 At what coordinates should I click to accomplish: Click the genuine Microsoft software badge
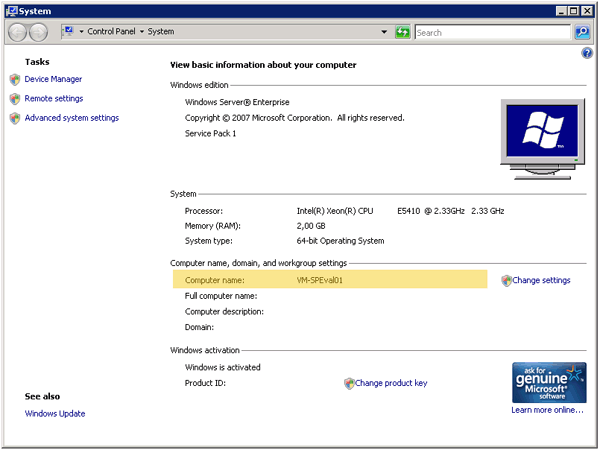(x=547, y=382)
